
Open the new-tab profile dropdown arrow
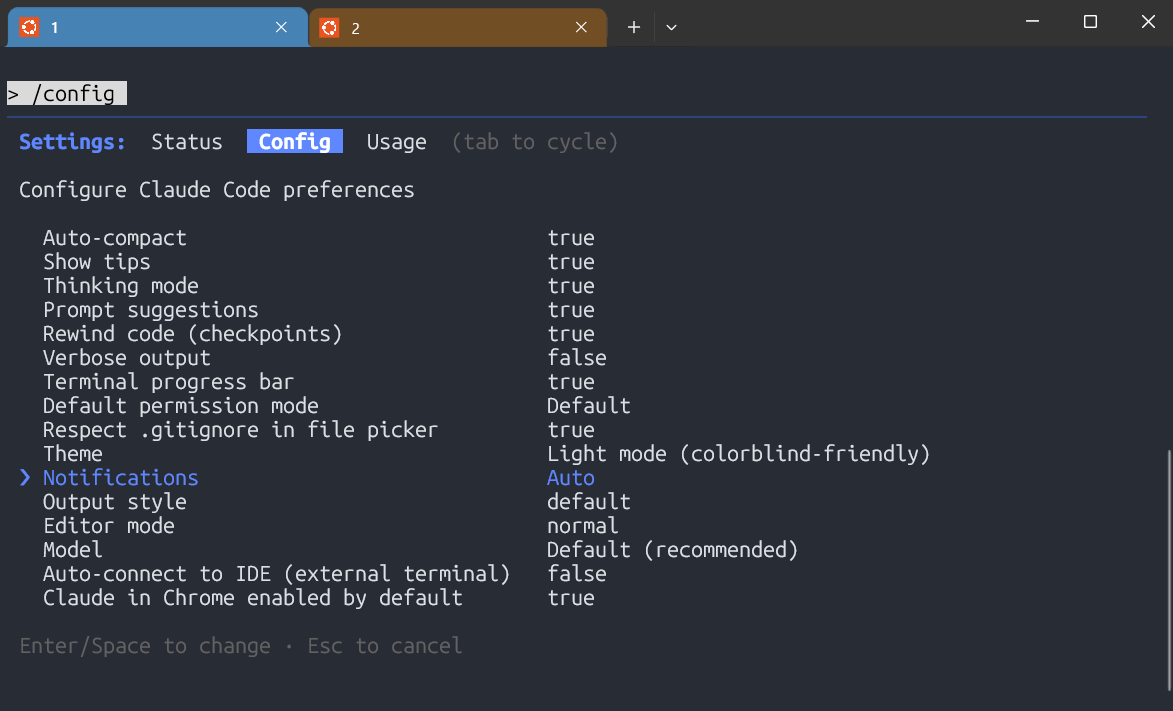pos(671,27)
